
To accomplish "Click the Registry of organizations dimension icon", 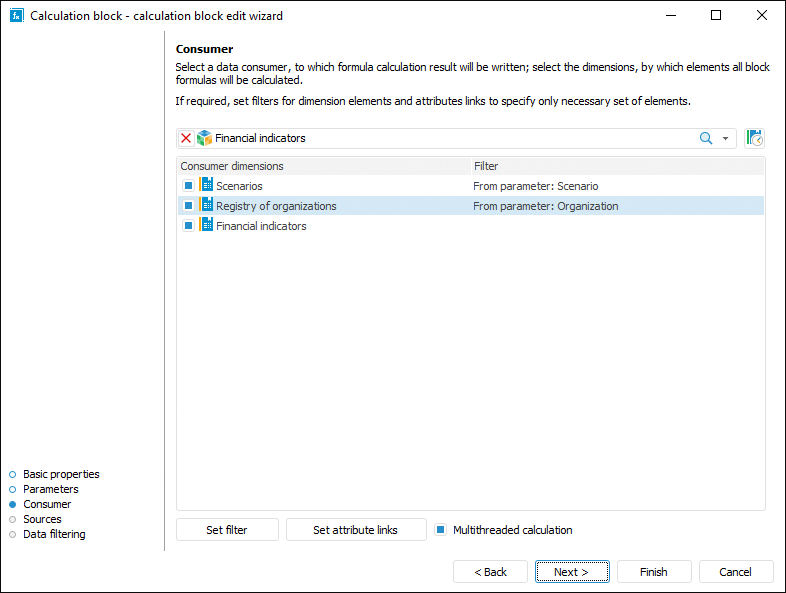I will 206,205.
